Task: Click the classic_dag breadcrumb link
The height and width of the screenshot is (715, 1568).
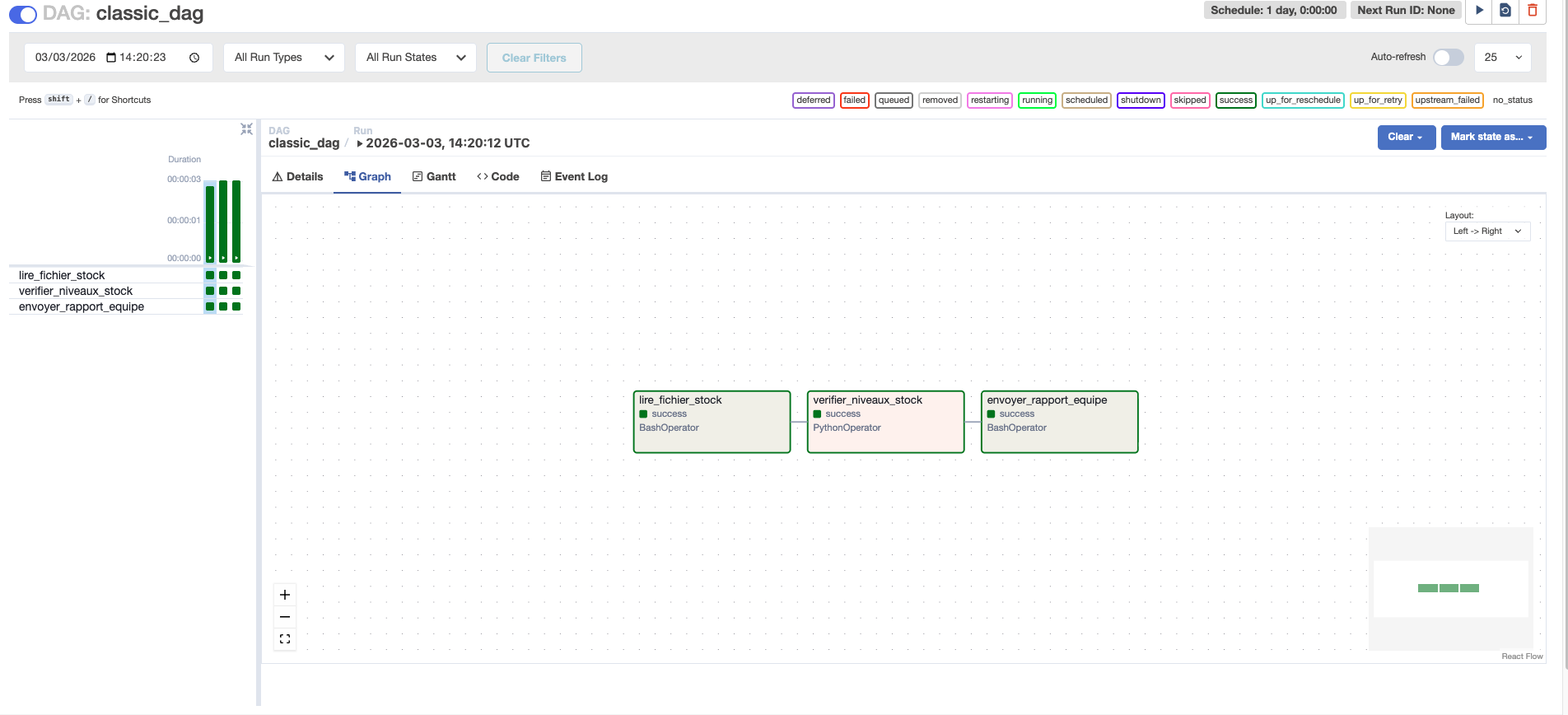Action: tap(304, 143)
